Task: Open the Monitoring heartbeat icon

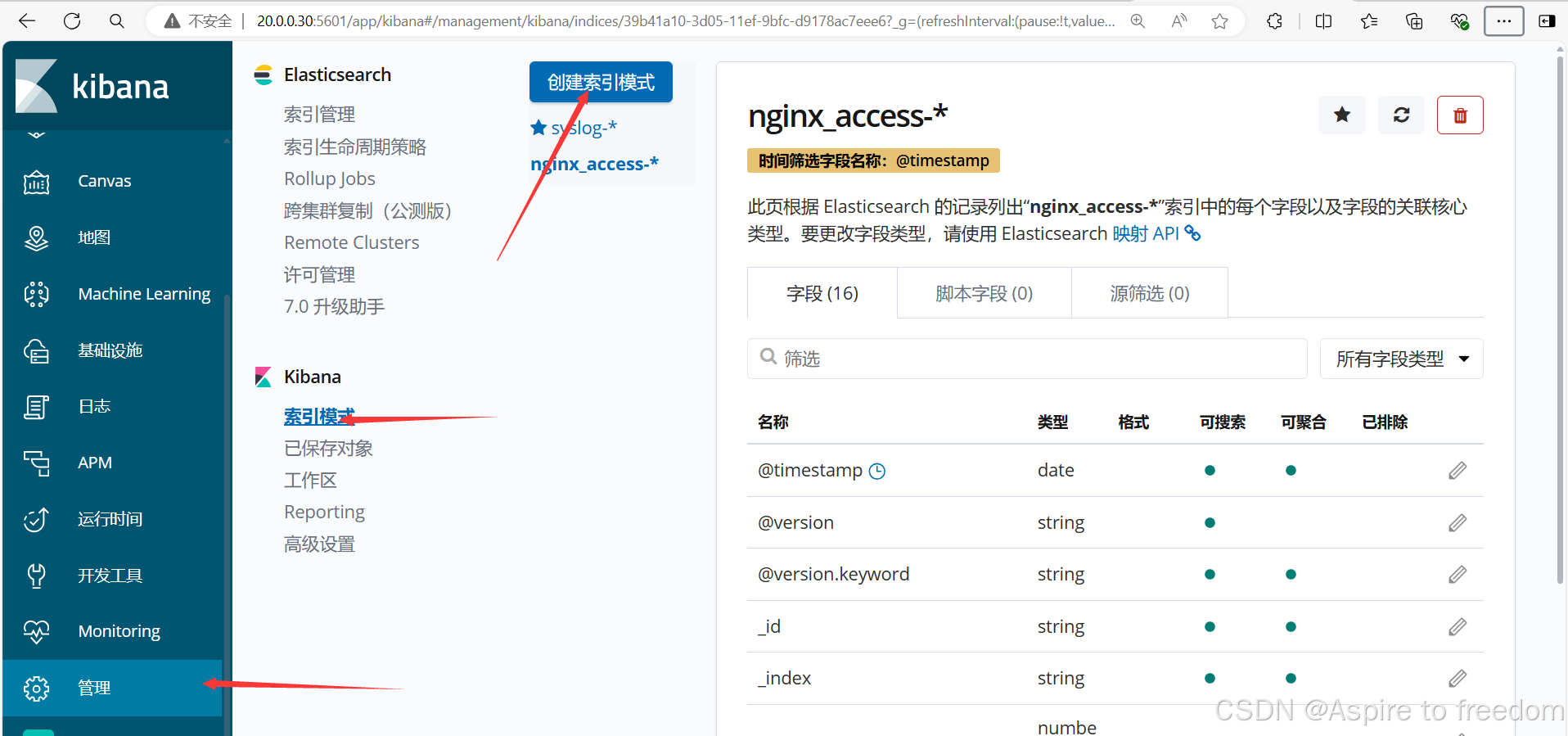Action: point(36,631)
